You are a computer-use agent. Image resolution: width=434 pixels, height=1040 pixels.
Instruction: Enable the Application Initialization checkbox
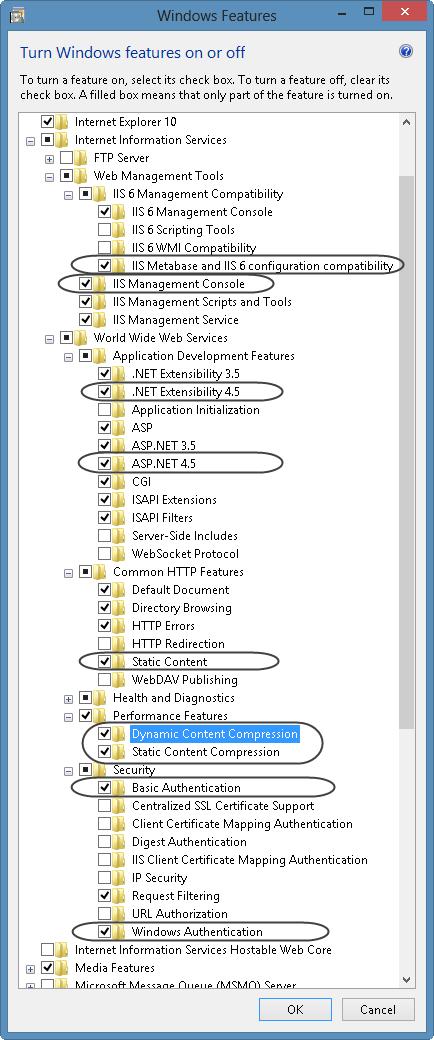tap(104, 409)
